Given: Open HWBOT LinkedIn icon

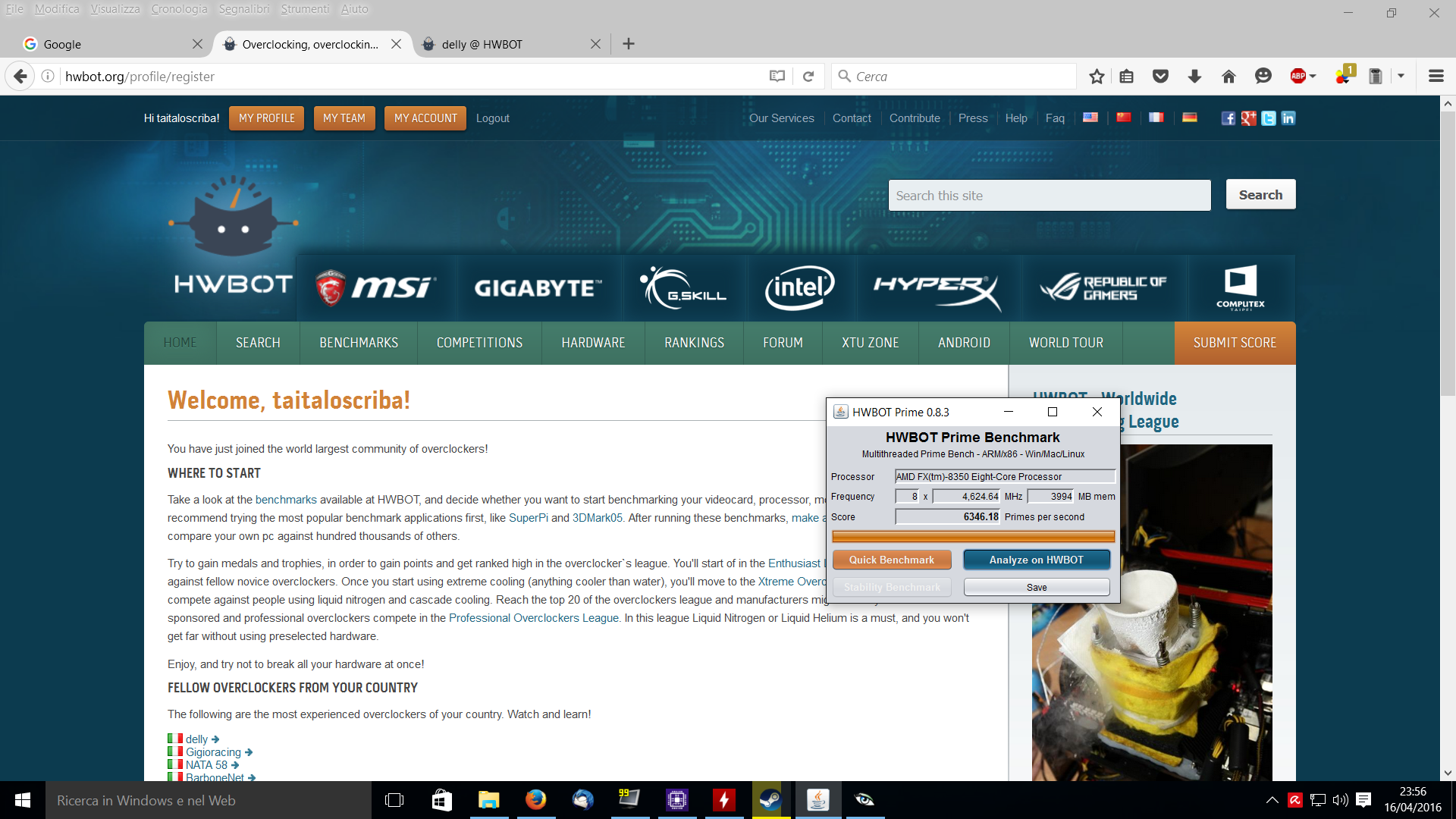Looking at the screenshot, I should 1288,118.
